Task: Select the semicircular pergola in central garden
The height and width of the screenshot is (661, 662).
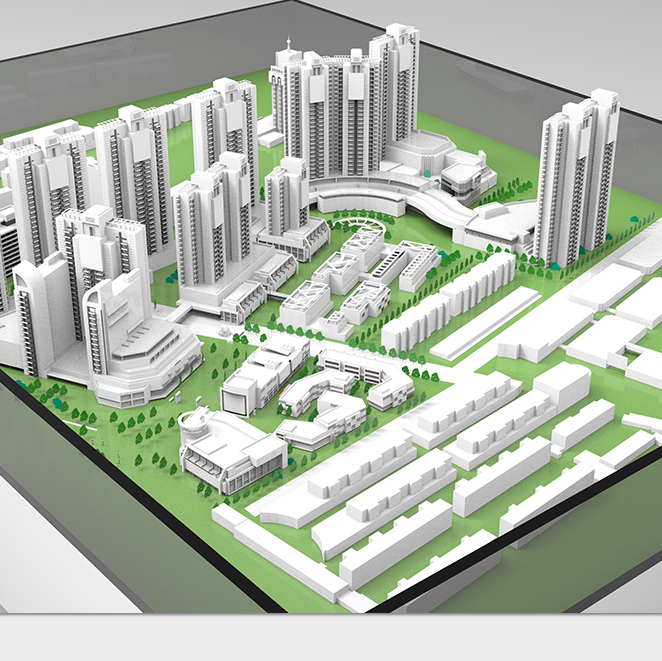Action: (358, 226)
